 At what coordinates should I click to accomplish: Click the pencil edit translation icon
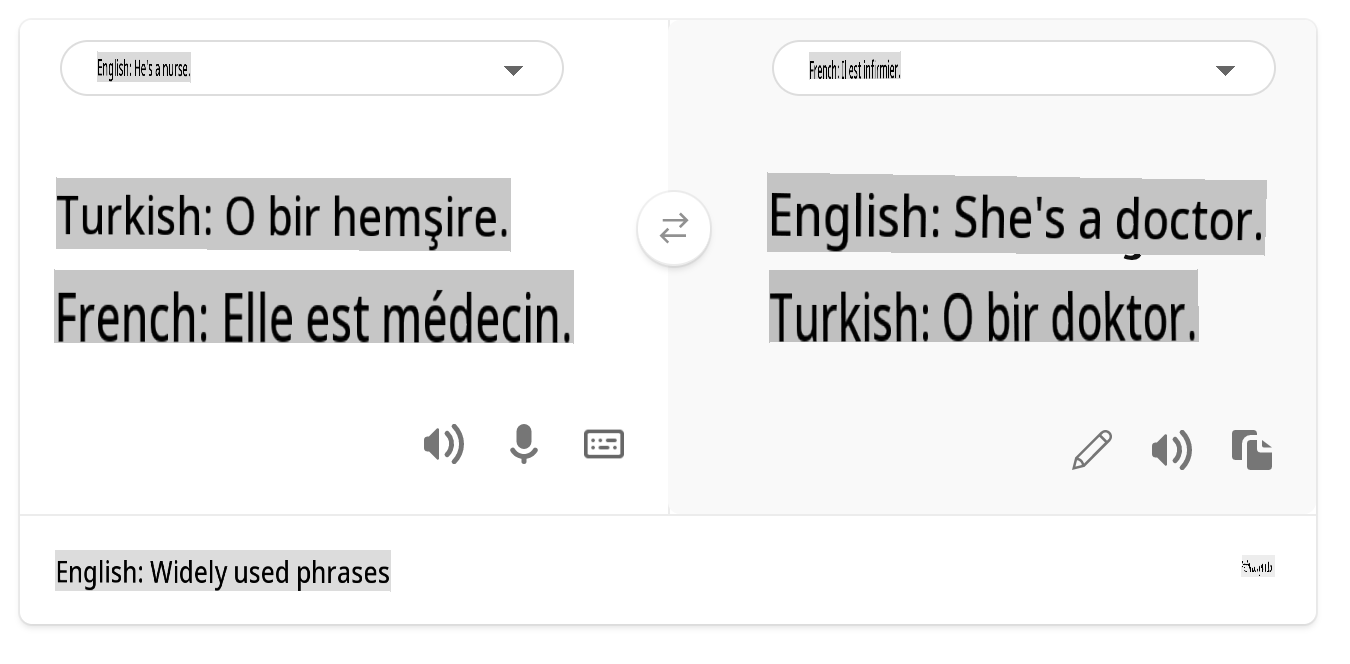tap(1092, 450)
